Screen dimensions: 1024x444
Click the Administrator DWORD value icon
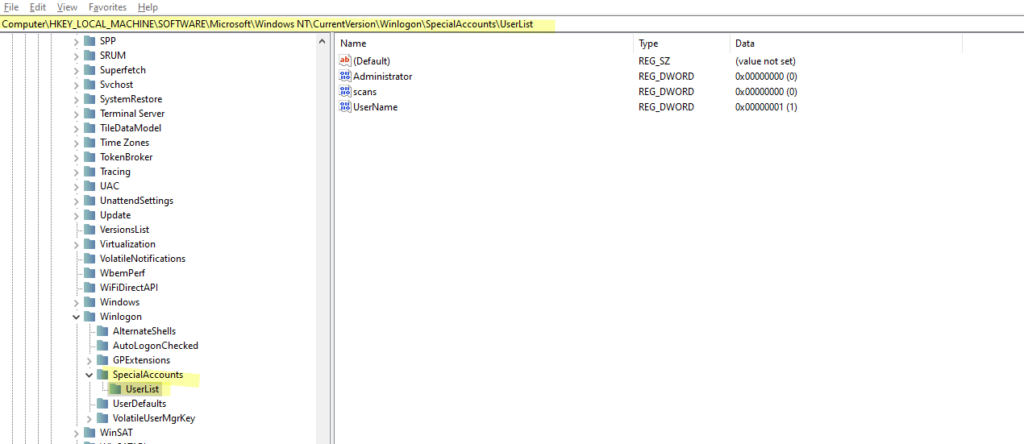point(345,76)
